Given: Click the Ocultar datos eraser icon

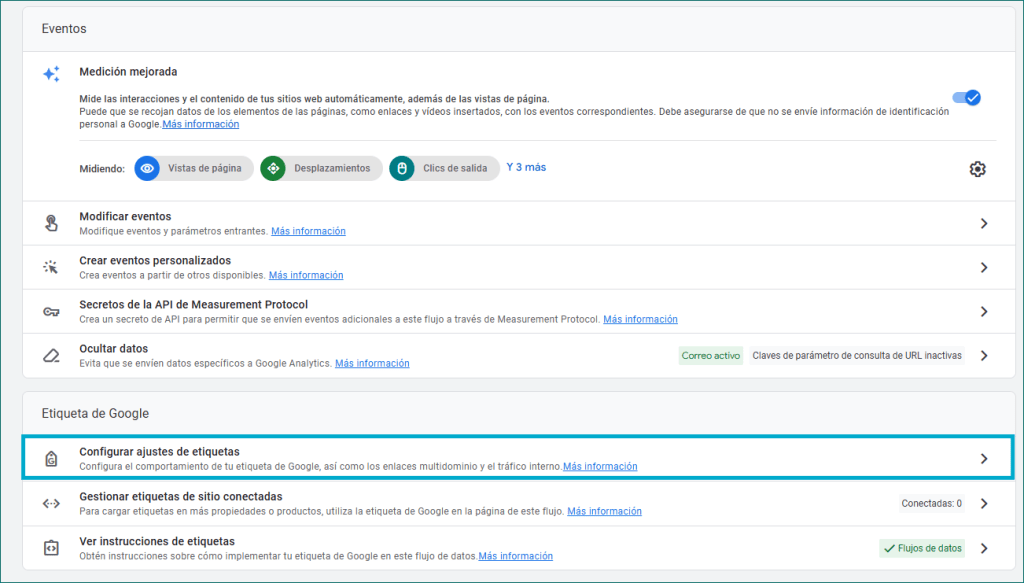Looking at the screenshot, I should coord(51,355).
